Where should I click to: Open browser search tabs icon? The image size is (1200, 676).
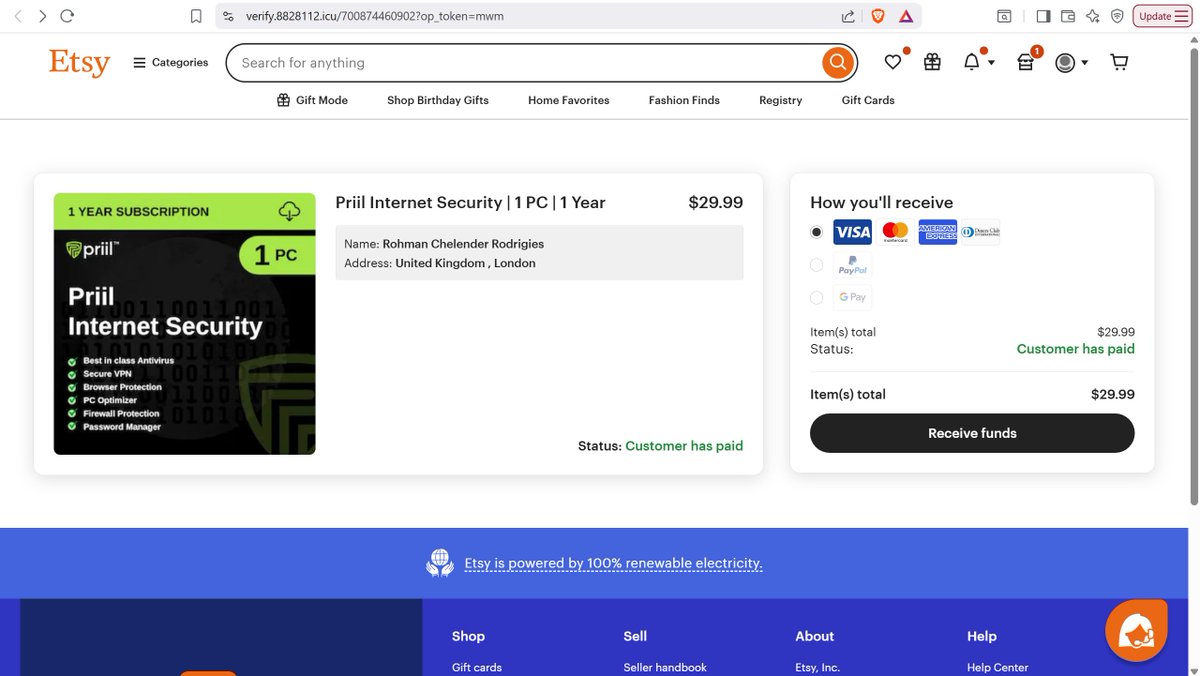pyautogui.click(x=1003, y=16)
